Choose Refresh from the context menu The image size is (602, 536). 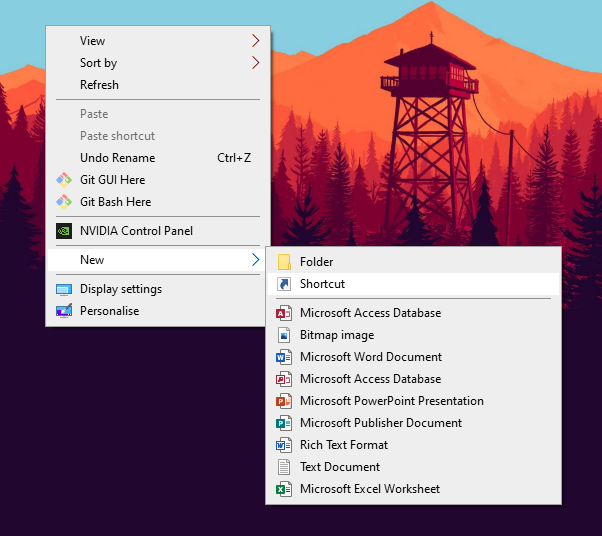pyautogui.click(x=158, y=84)
